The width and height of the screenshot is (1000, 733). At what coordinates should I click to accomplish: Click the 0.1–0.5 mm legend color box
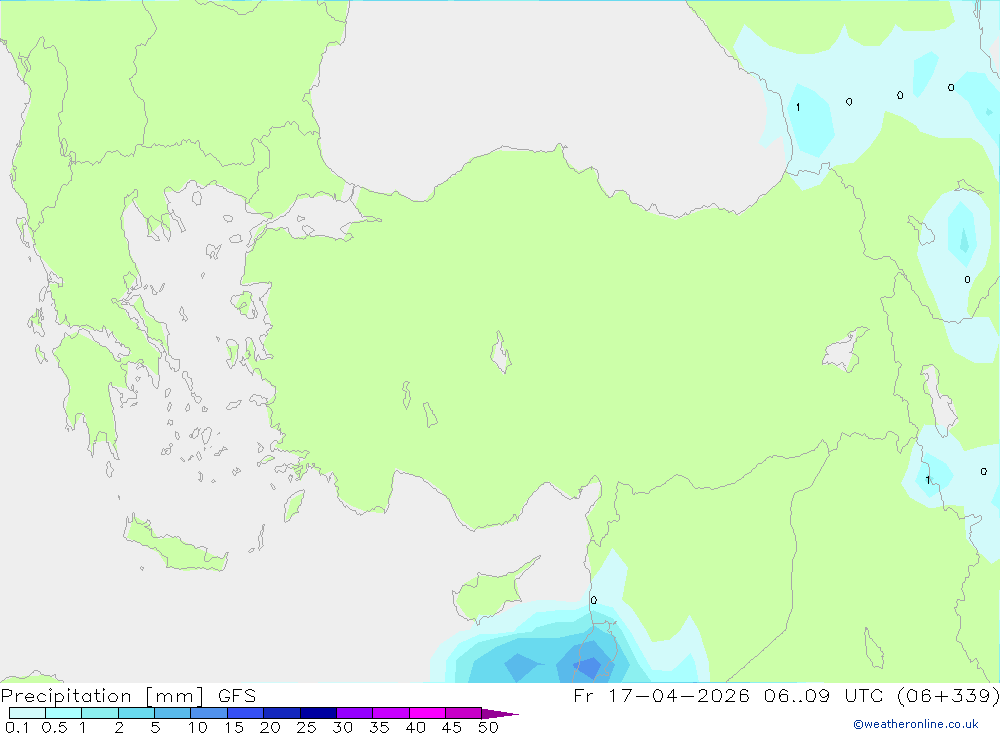tap(27, 713)
